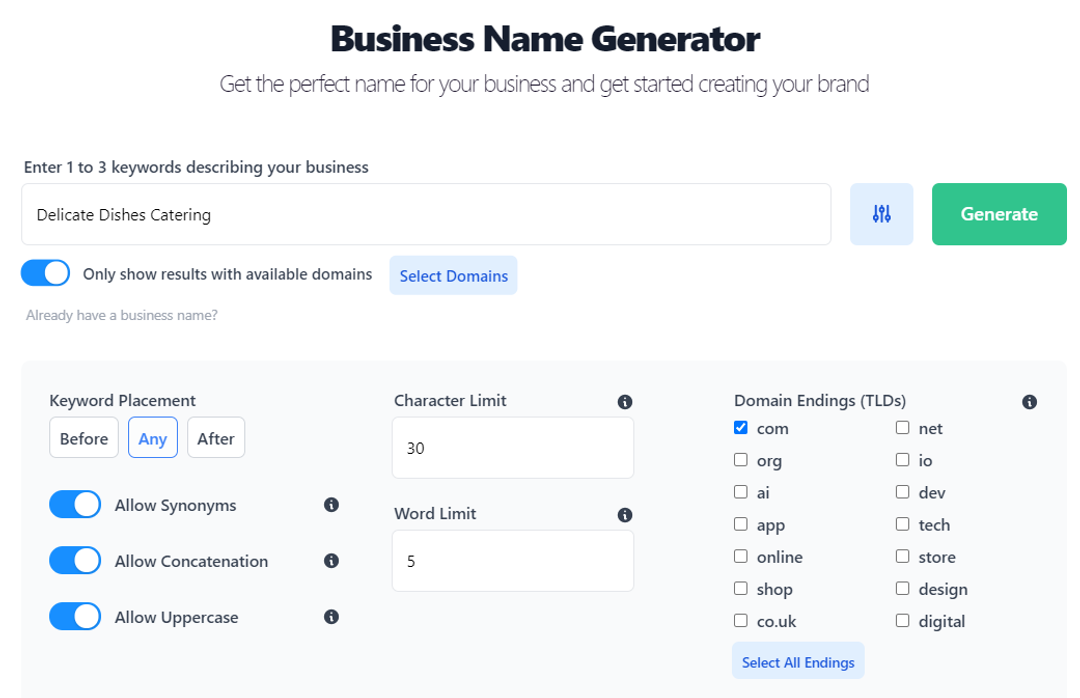Click info icon beside Allow Uppercase

pyautogui.click(x=331, y=616)
